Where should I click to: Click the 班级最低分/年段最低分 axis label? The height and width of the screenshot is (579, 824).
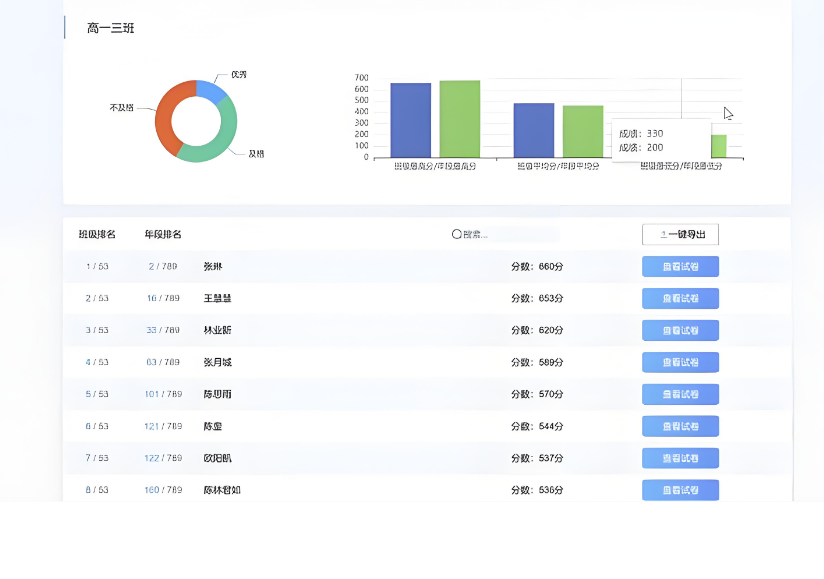coord(681,166)
